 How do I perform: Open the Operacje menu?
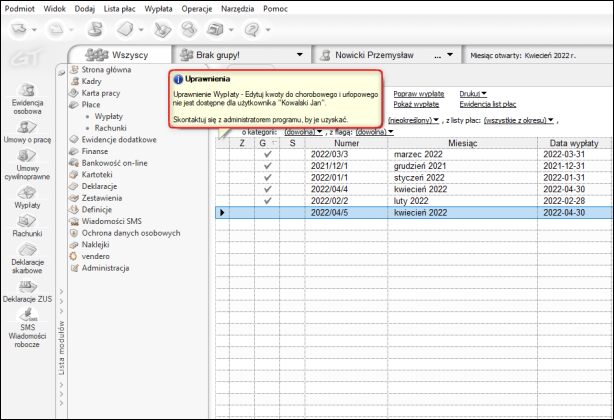197,9
